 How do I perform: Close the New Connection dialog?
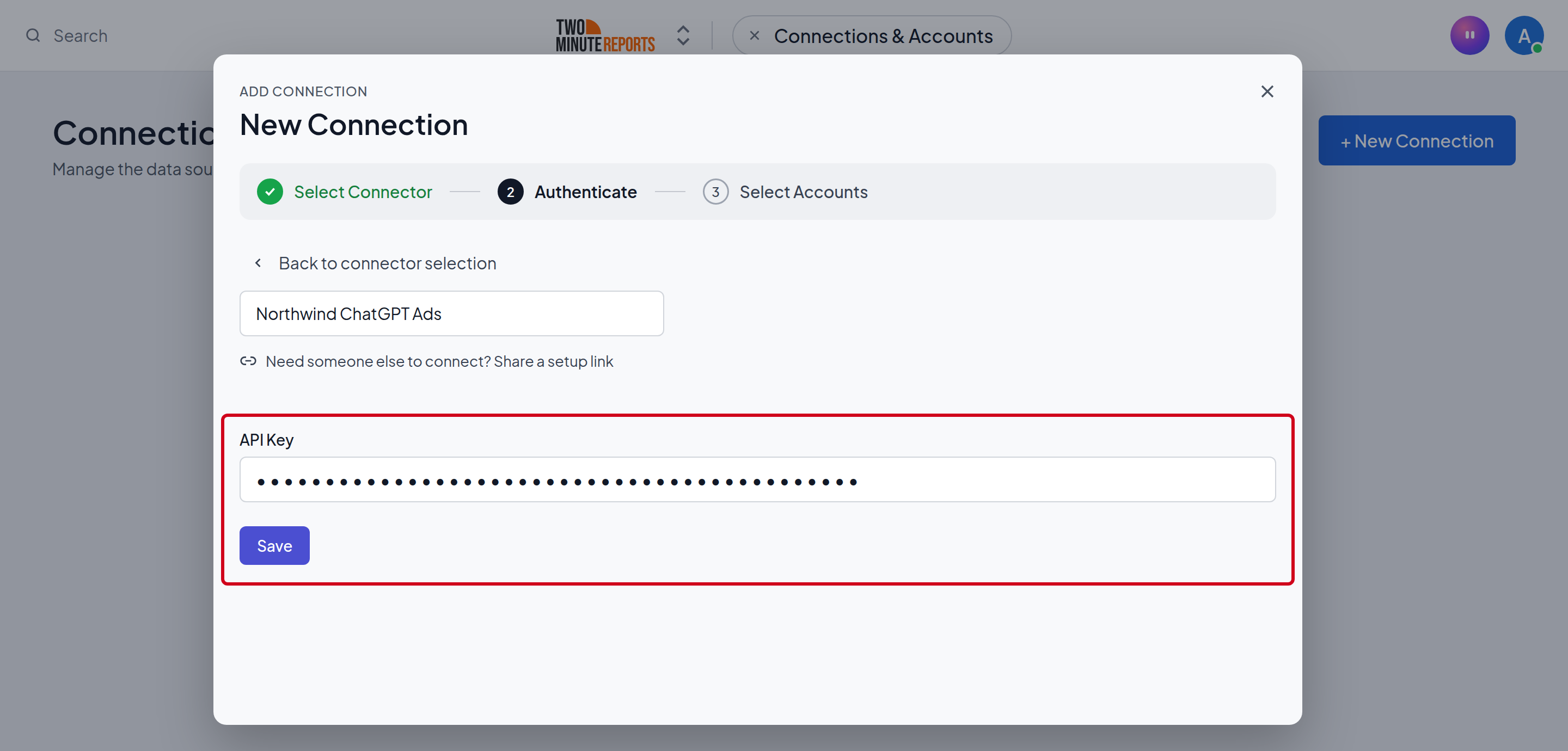pos(1267,91)
